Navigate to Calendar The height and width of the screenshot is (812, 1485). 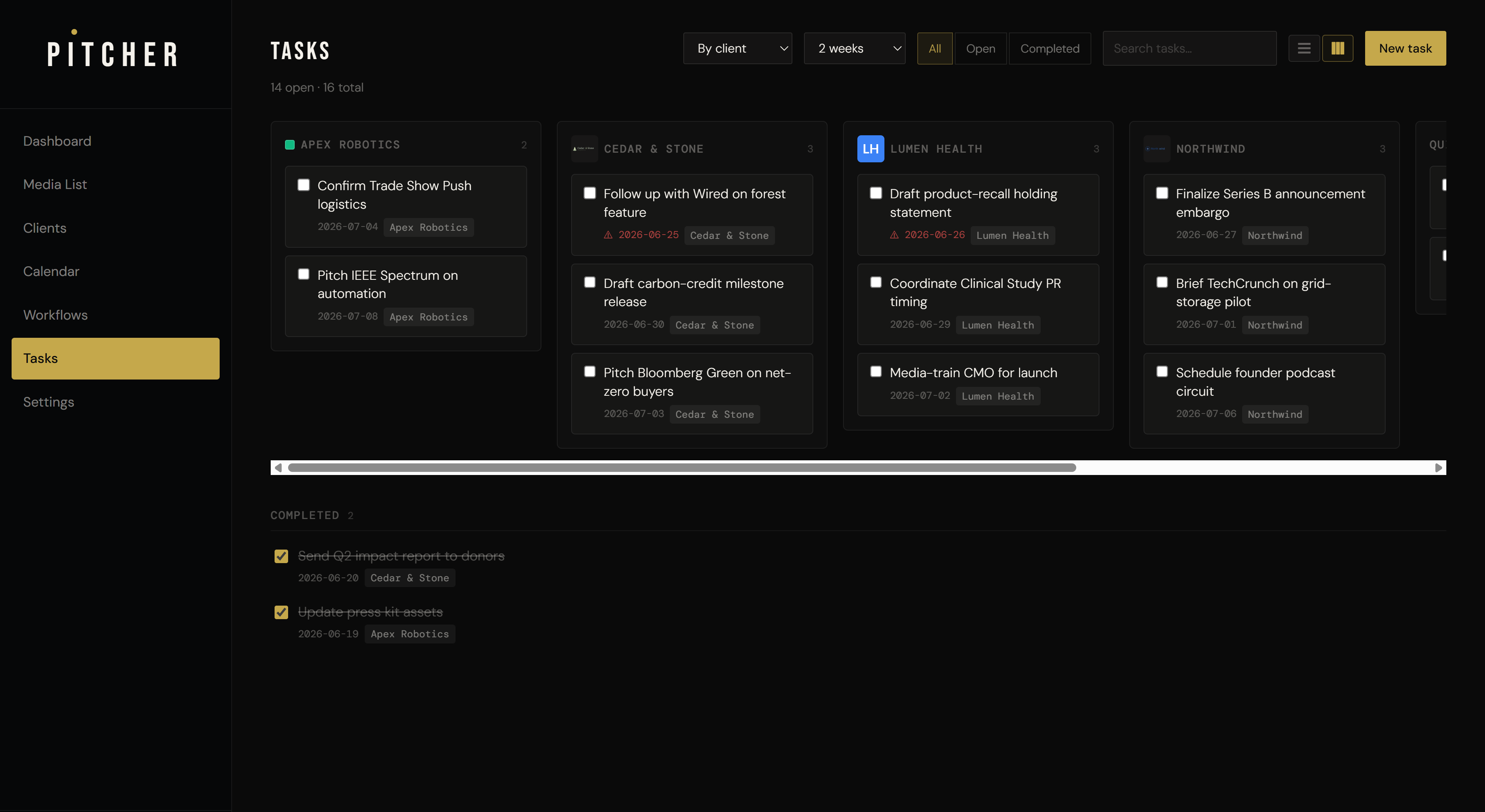coord(115,271)
